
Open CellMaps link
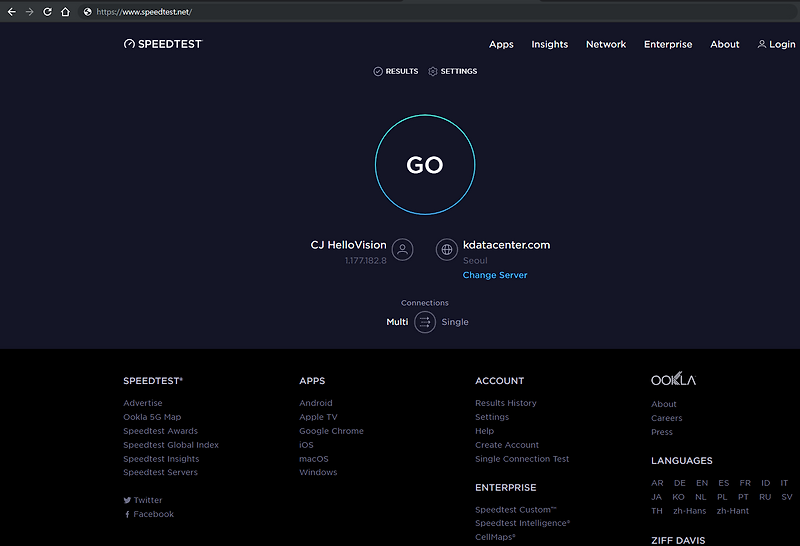[495, 537]
